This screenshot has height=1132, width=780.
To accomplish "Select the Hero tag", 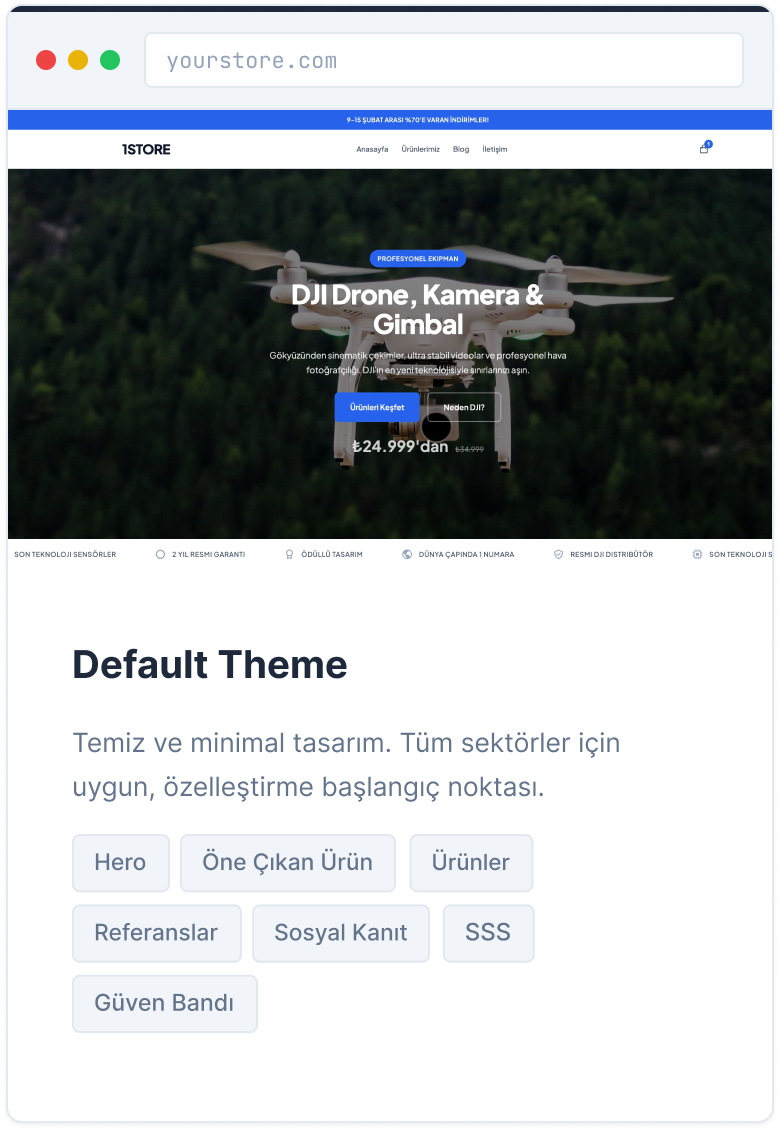I will 121,863.
